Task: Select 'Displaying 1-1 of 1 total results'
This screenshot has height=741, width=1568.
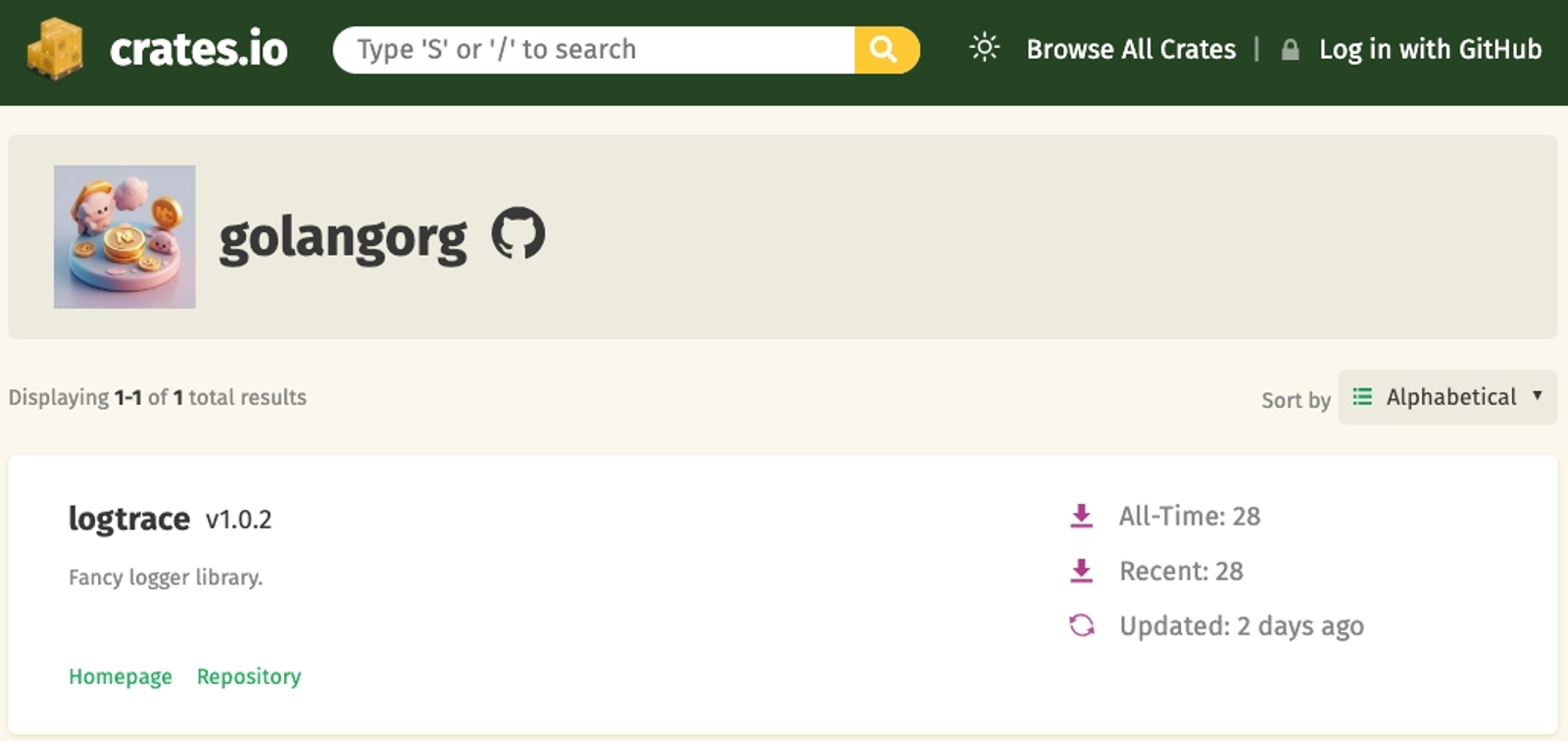Action: (158, 397)
